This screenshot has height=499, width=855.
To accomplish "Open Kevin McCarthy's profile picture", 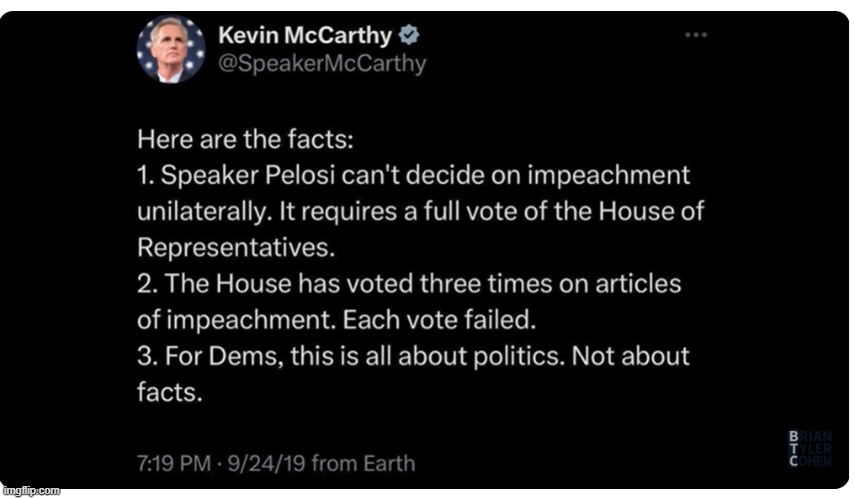I will (172, 50).
